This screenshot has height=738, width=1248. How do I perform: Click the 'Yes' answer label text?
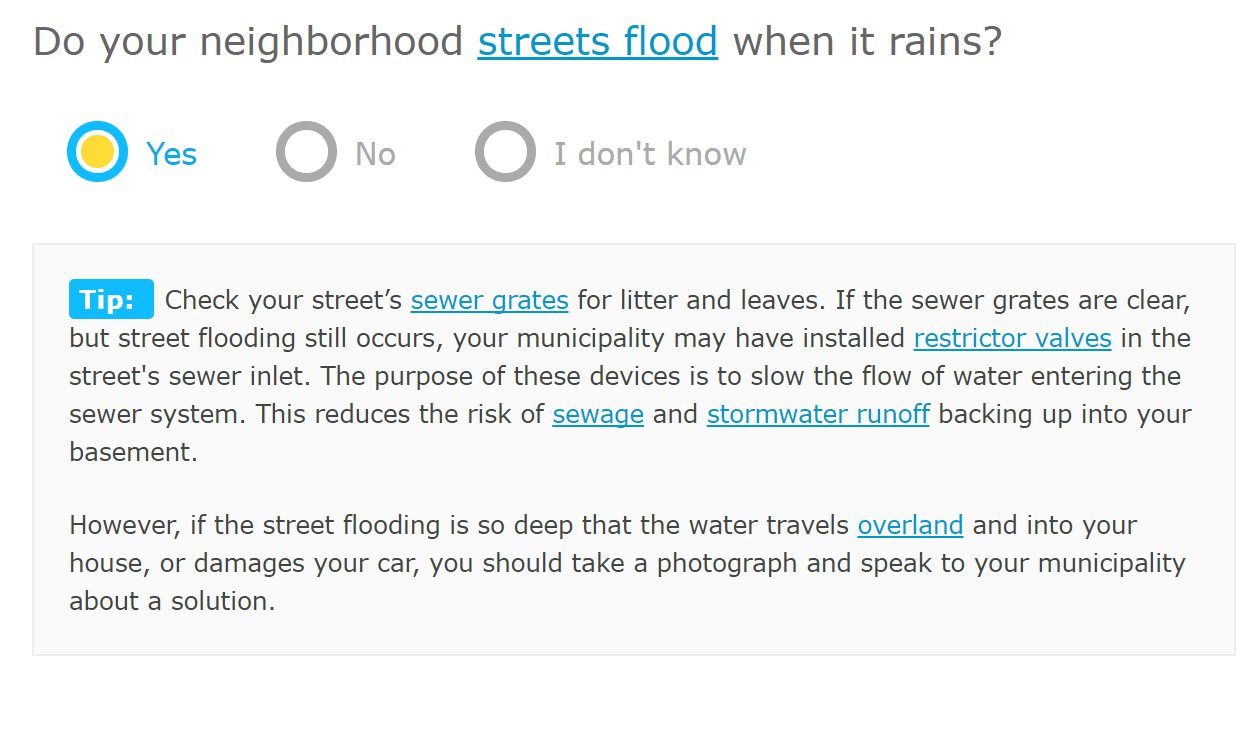pos(172,154)
